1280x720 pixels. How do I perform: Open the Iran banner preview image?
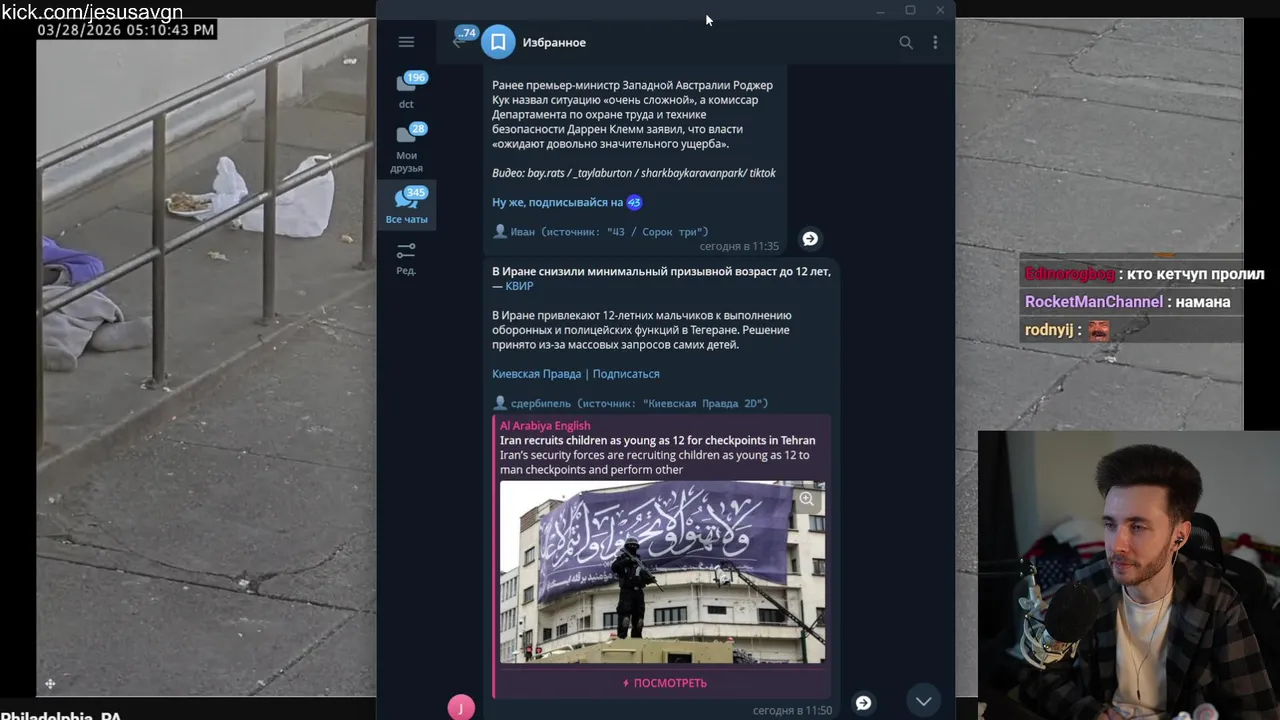click(662, 572)
